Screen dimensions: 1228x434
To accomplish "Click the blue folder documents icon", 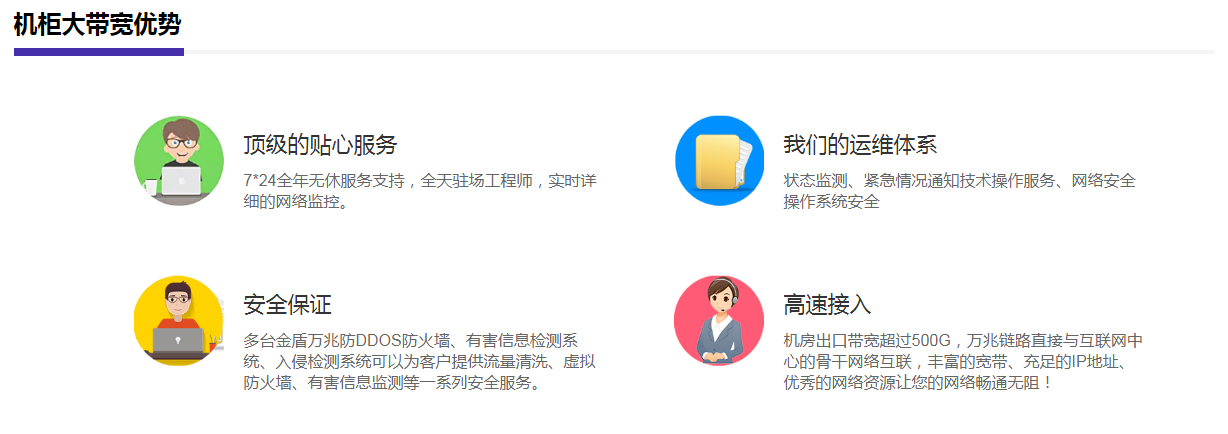I will [719, 160].
